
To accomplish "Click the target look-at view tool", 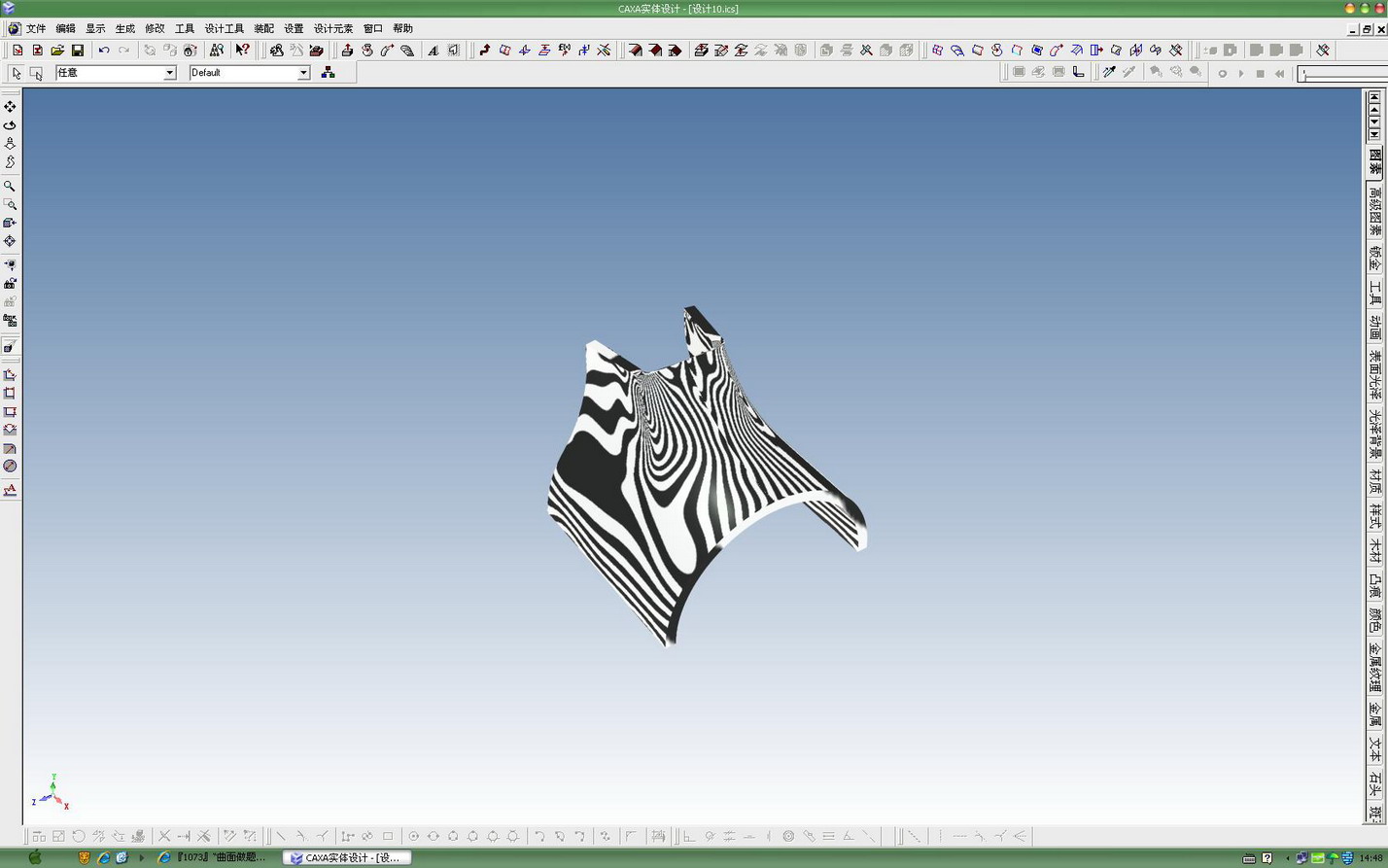I will coord(10,241).
